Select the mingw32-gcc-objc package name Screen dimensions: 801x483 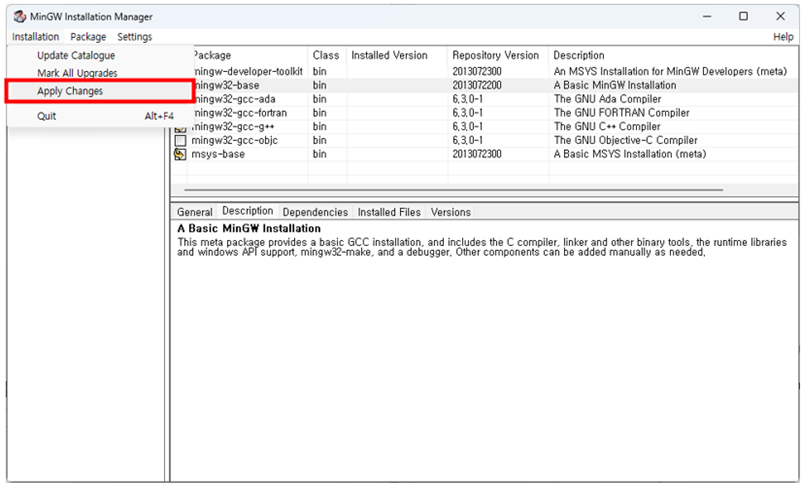pyautogui.click(x=234, y=140)
